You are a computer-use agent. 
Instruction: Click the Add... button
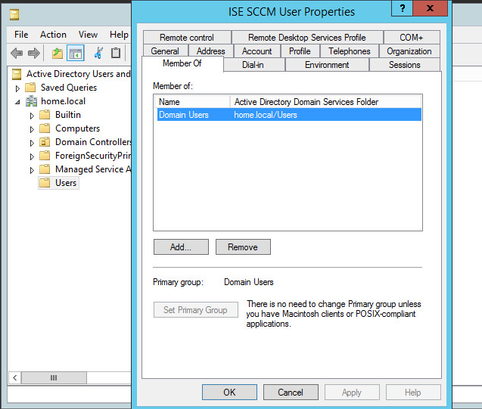click(181, 247)
